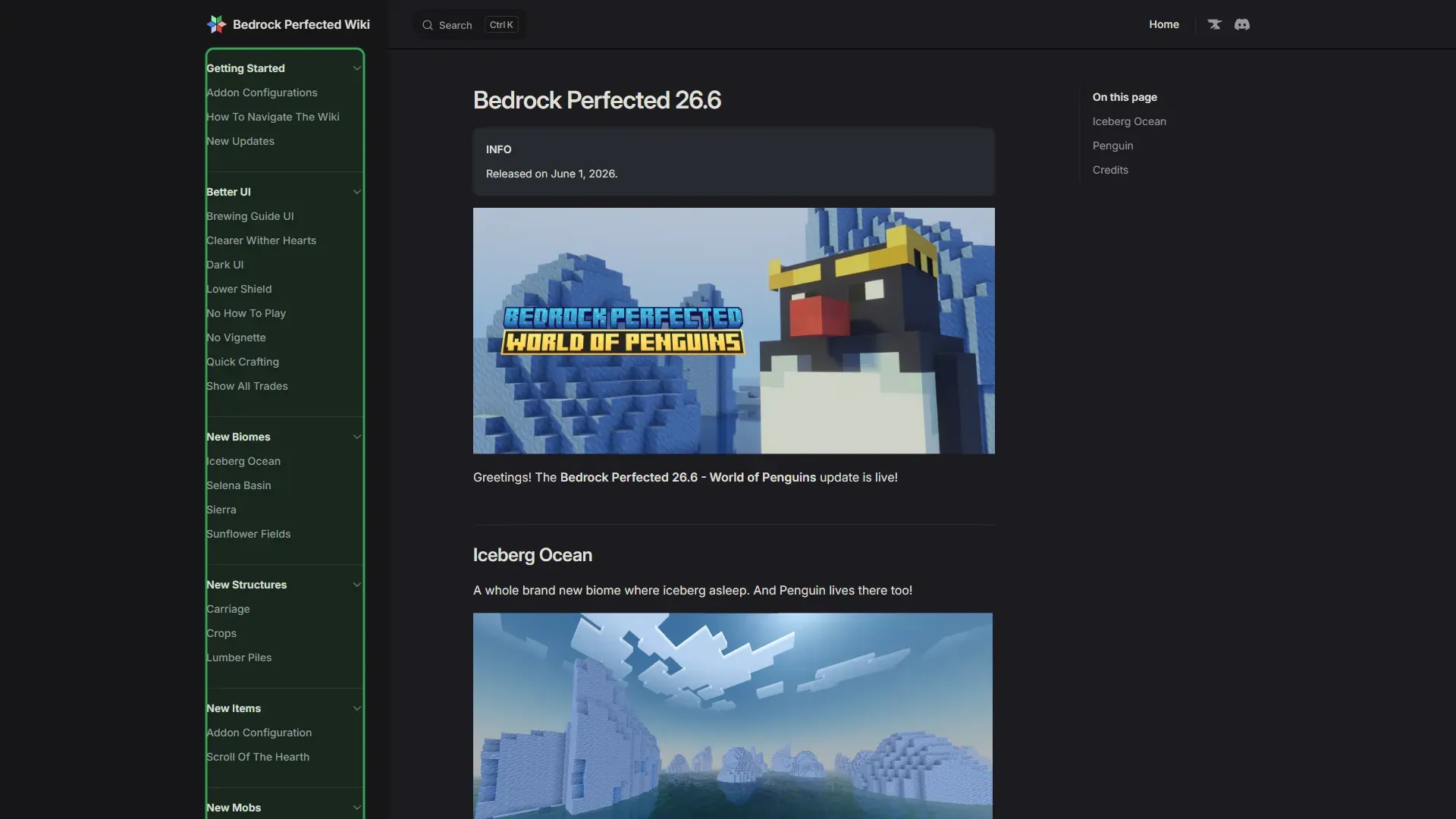Click the Bedrock Perfected 26.6 page title
The height and width of the screenshot is (819, 1456).
click(597, 100)
